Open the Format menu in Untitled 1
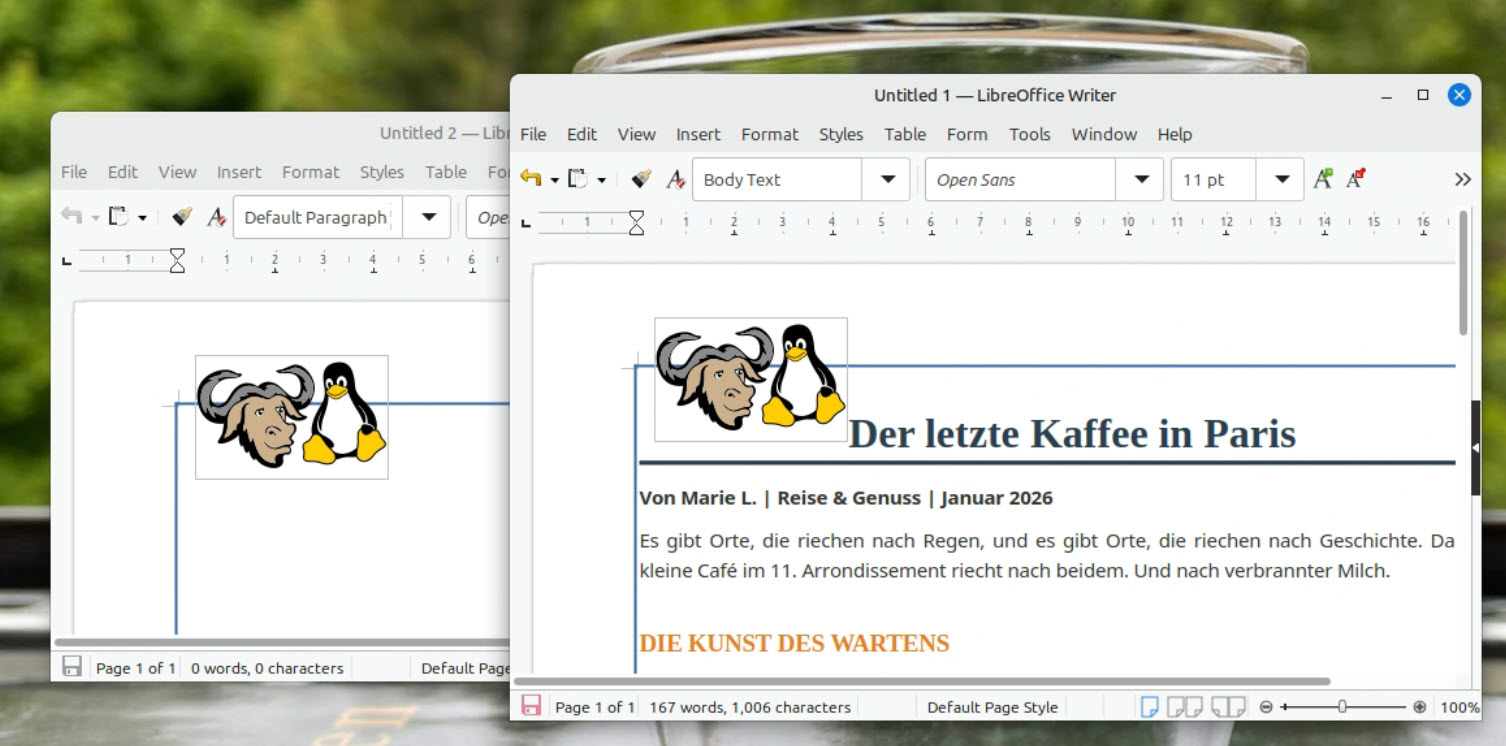 pos(769,134)
